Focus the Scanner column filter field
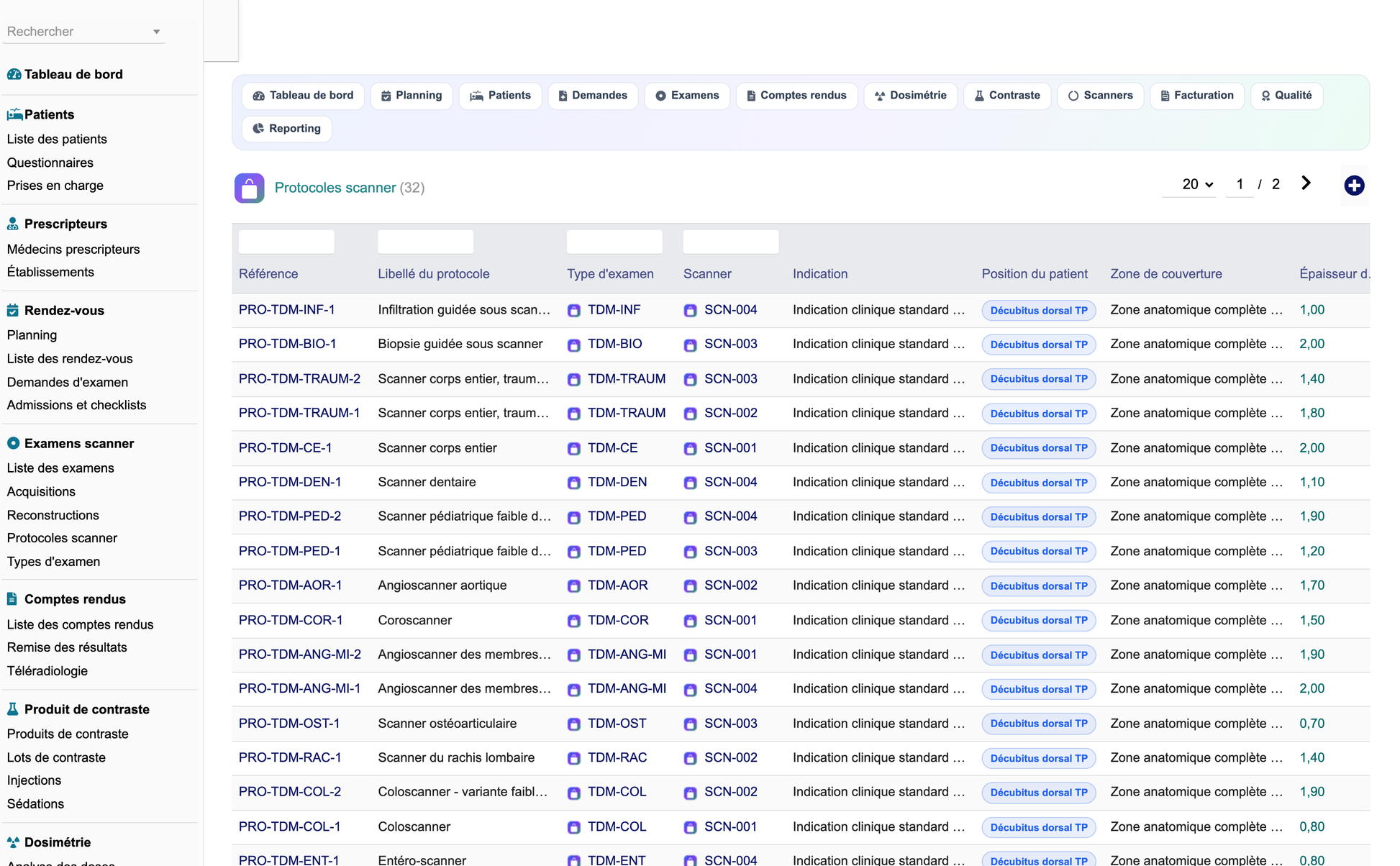The width and height of the screenshot is (1400, 866). click(x=731, y=242)
